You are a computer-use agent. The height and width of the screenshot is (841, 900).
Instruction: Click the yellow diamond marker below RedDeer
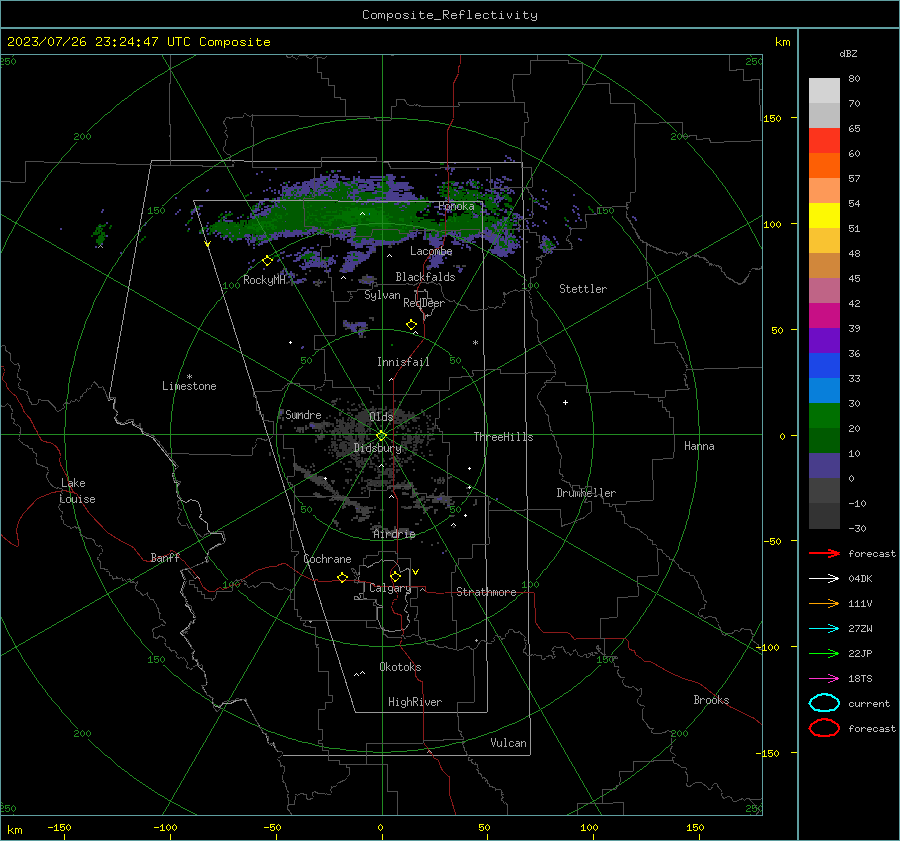click(412, 325)
